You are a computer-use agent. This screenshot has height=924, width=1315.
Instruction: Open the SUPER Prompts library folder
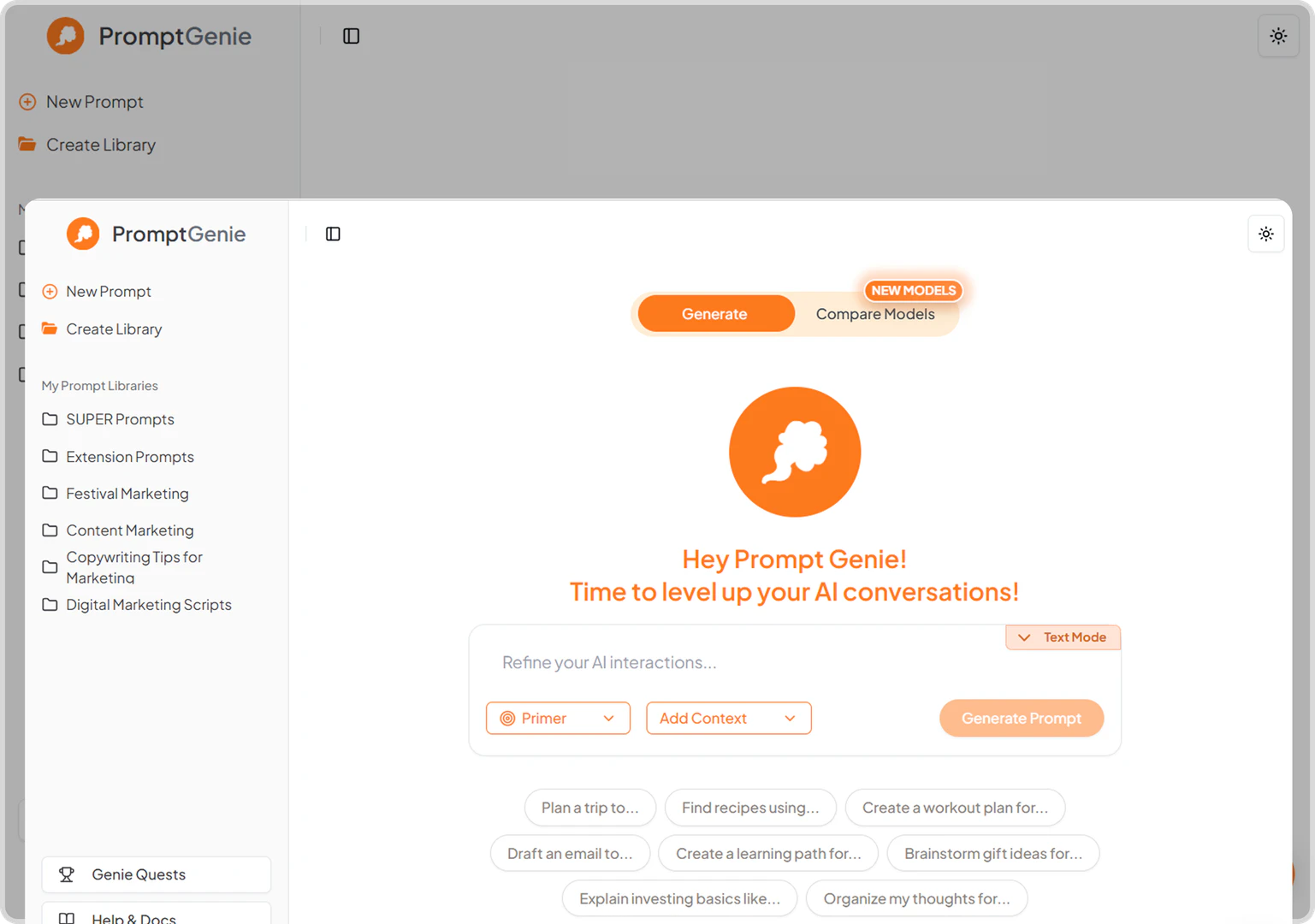pyautogui.click(x=120, y=419)
